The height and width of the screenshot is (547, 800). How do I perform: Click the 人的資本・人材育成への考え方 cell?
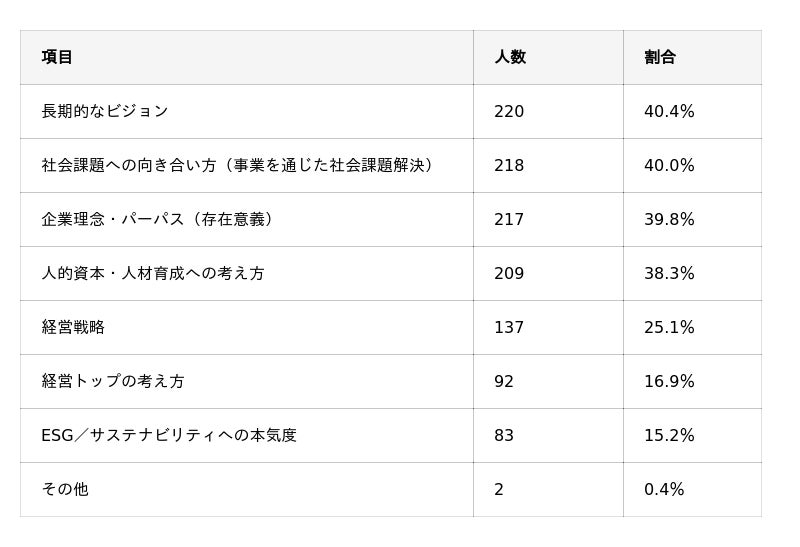[x=153, y=273]
